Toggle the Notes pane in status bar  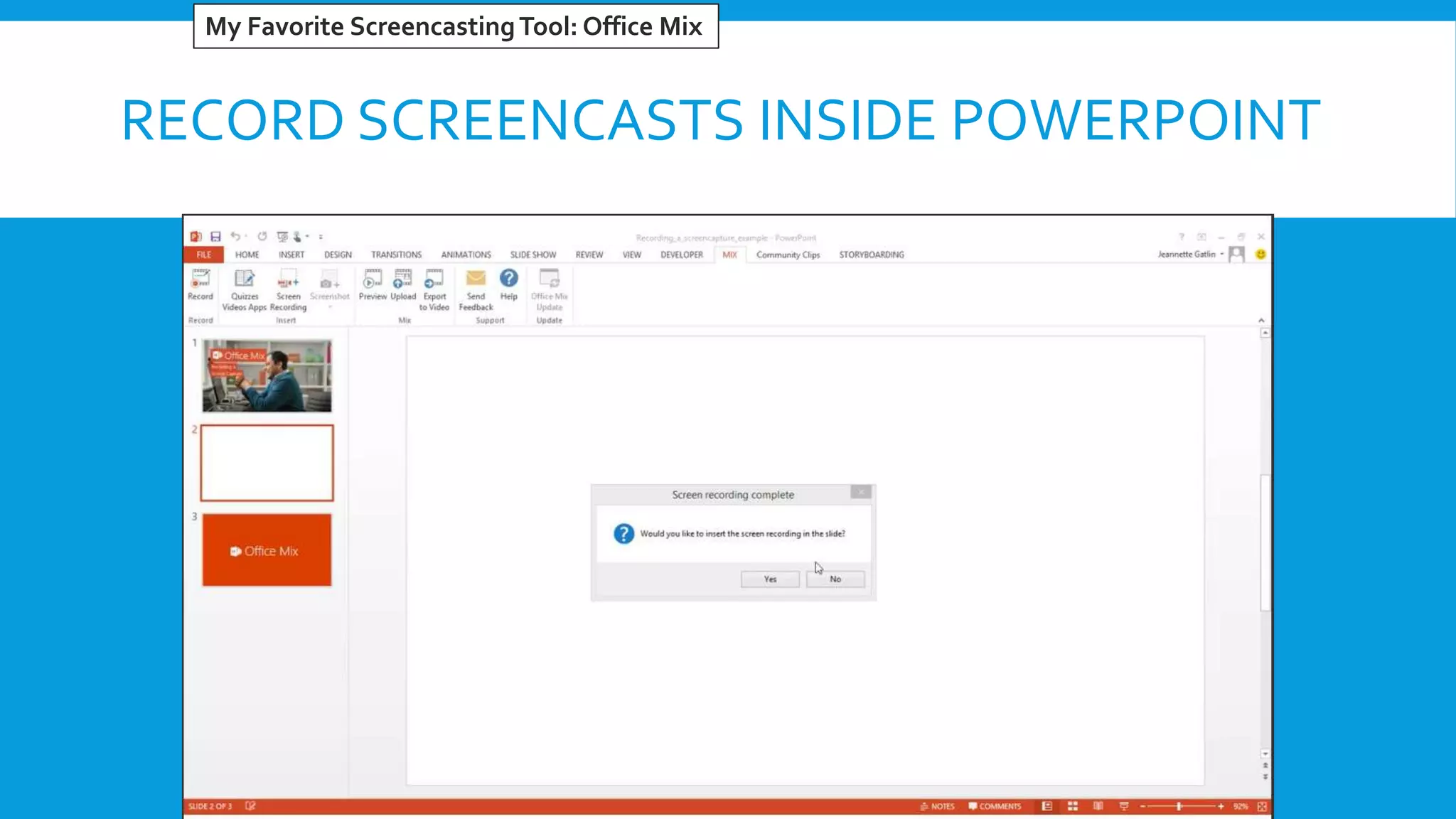pos(938,806)
